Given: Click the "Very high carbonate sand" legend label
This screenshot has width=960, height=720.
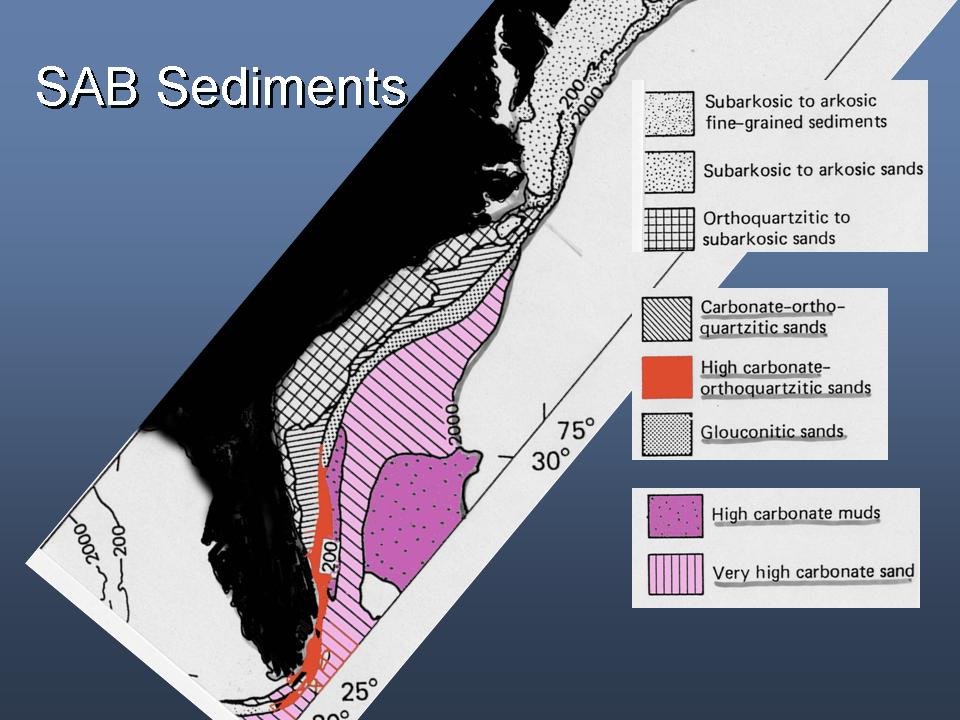Looking at the screenshot, I should pos(812,572).
